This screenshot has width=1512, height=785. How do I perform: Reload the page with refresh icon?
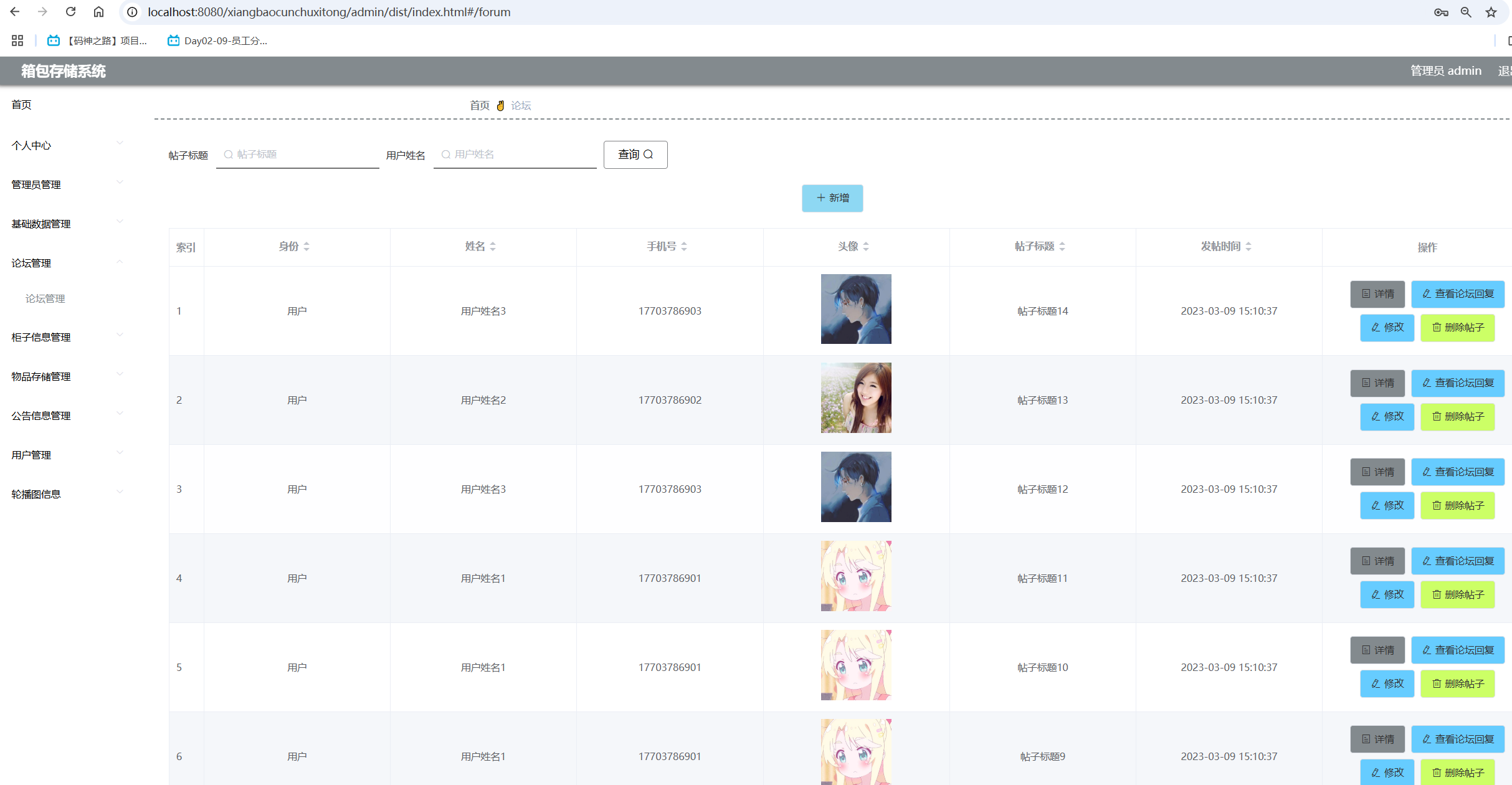click(x=70, y=12)
